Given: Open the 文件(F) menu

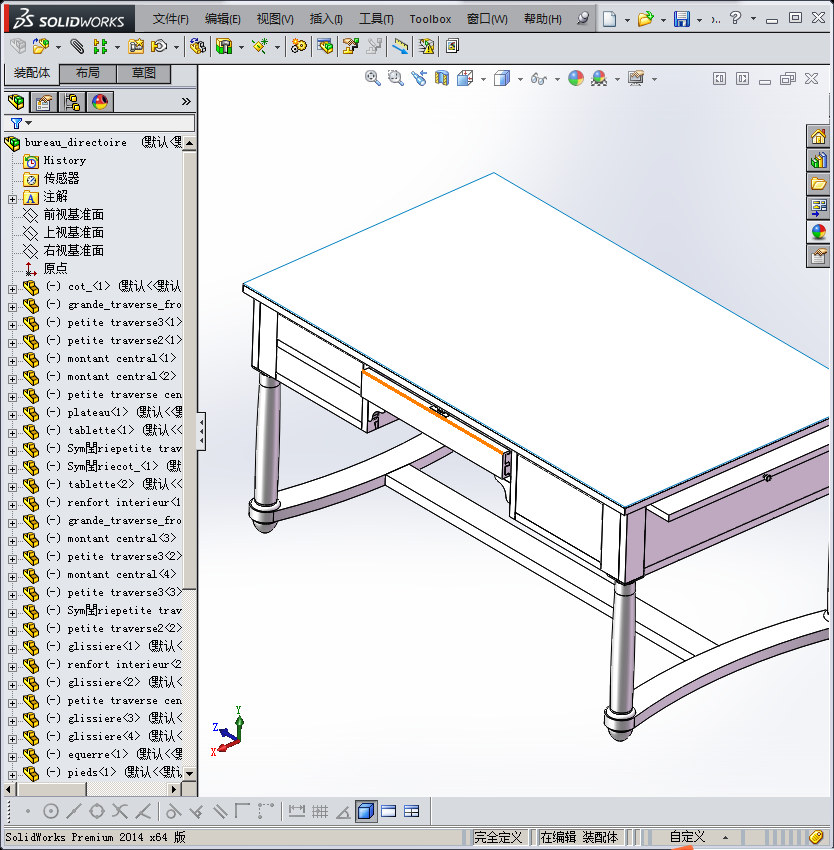Looking at the screenshot, I should coord(170,19).
